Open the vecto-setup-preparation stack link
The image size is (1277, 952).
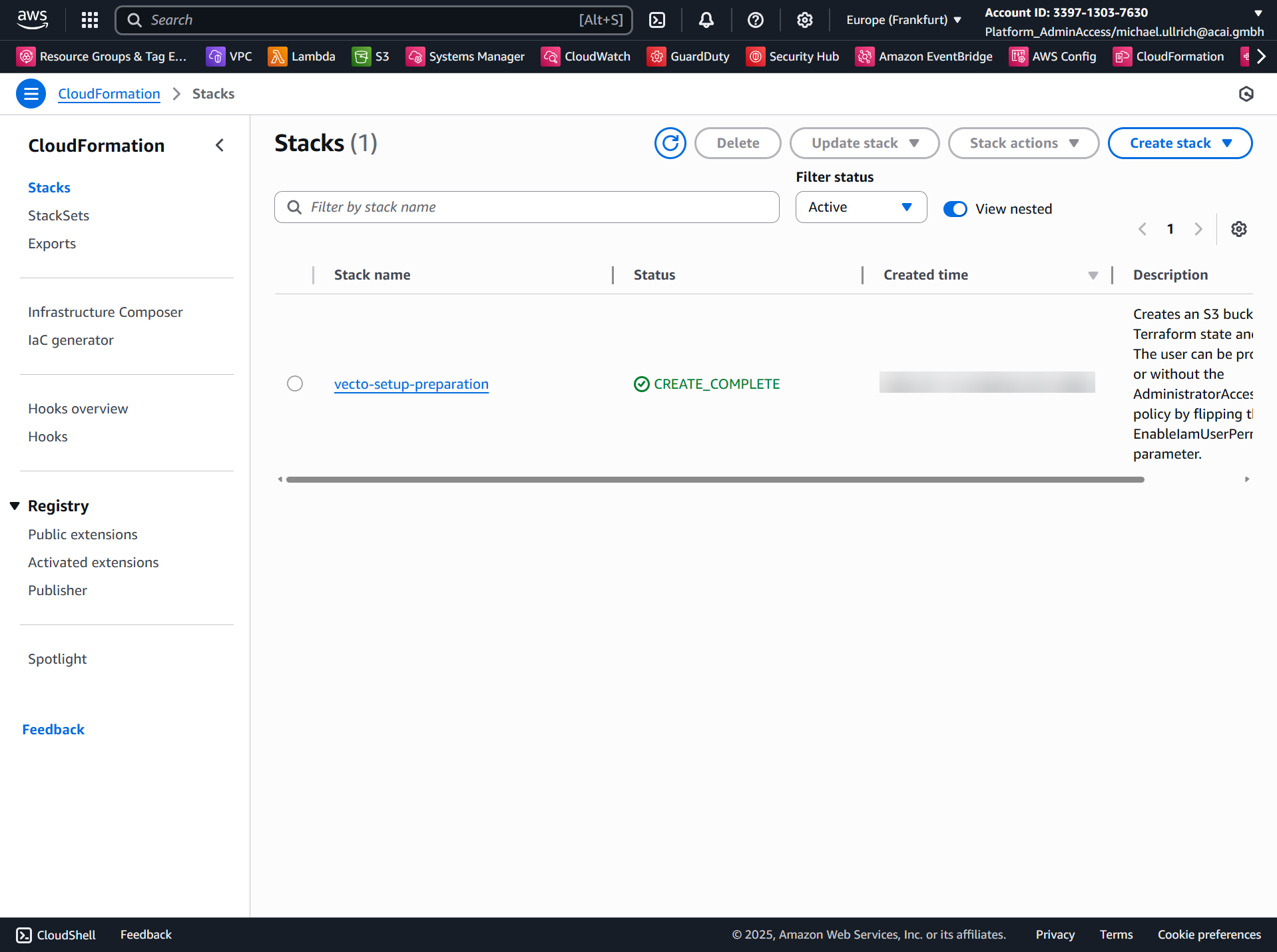click(x=411, y=384)
